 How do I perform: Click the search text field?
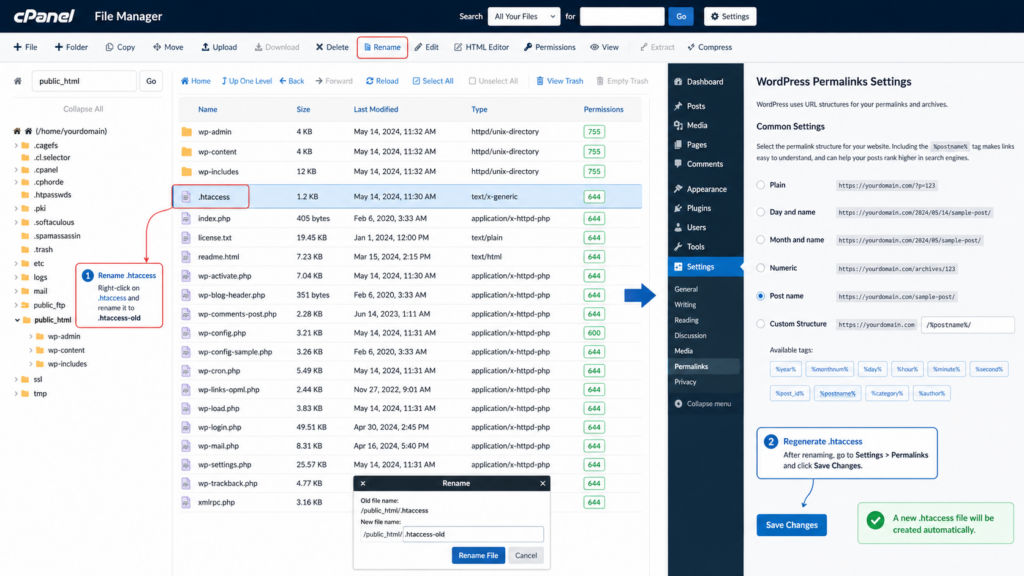tap(622, 16)
